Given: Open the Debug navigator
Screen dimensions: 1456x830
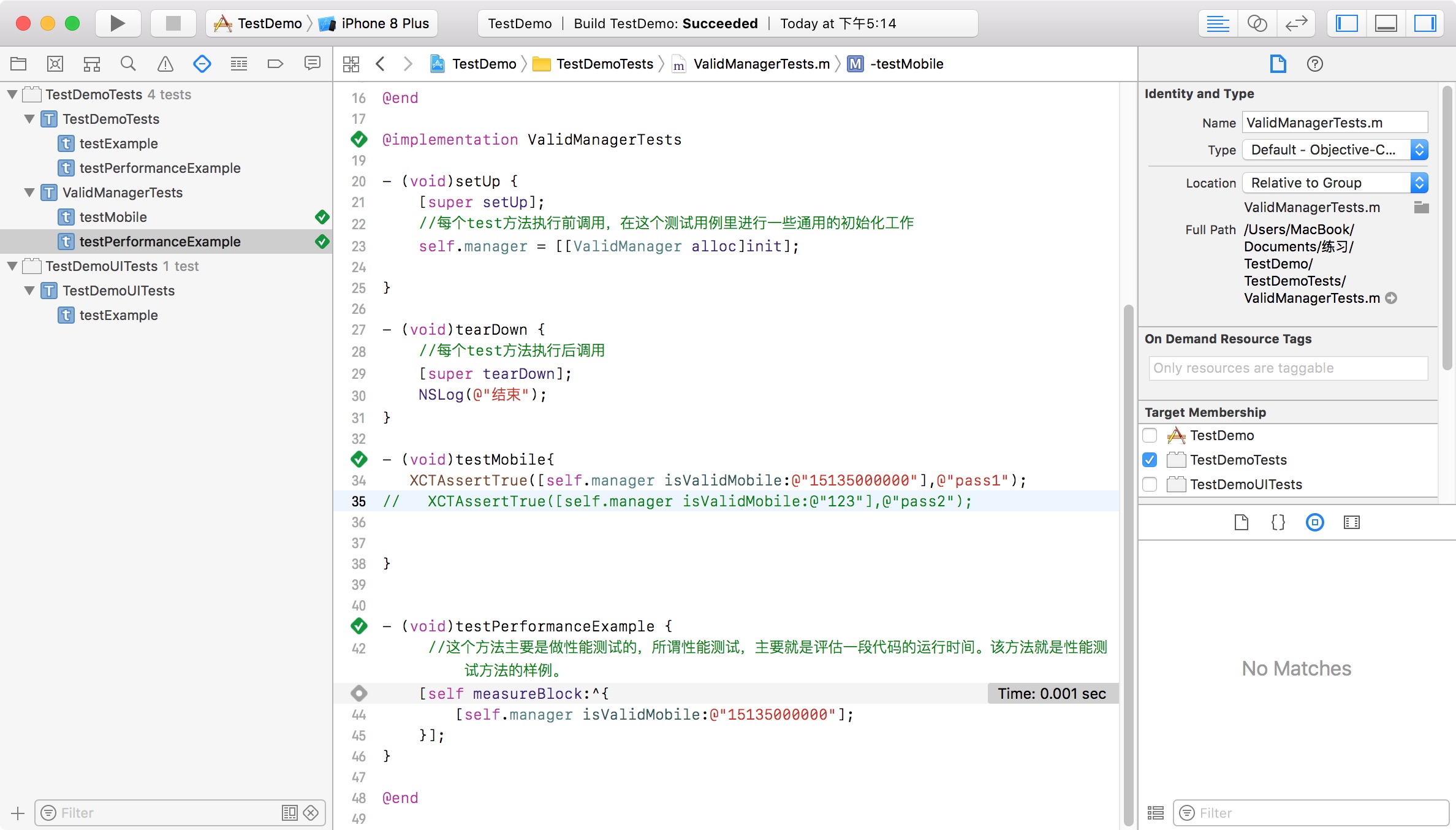Looking at the screenshot, I should (x=239, y=64).
